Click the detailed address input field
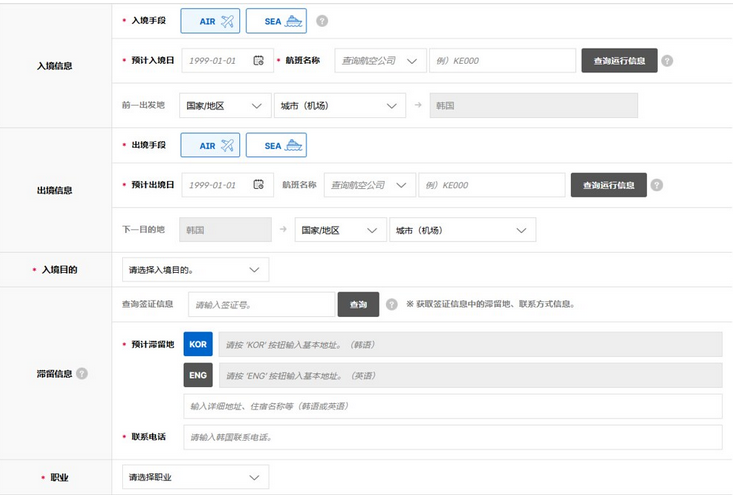This screenshot has width=733, height=496. [453, 406]
